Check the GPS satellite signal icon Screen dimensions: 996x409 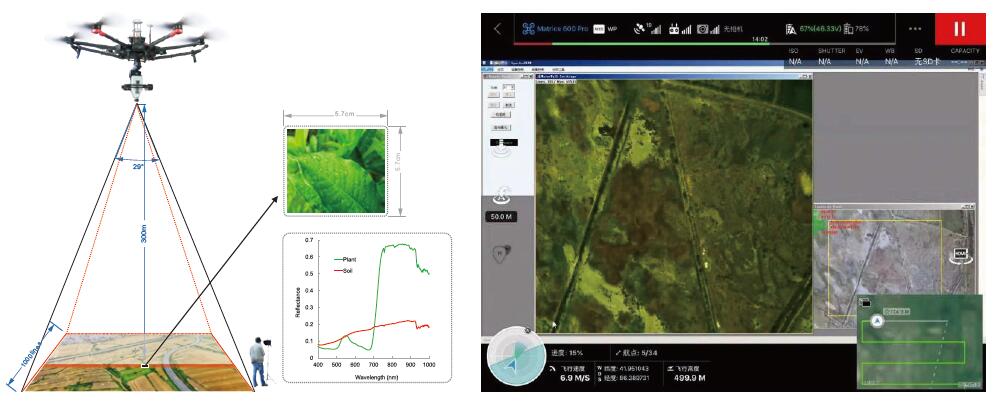pyautogui.click(x=637, y=29)
